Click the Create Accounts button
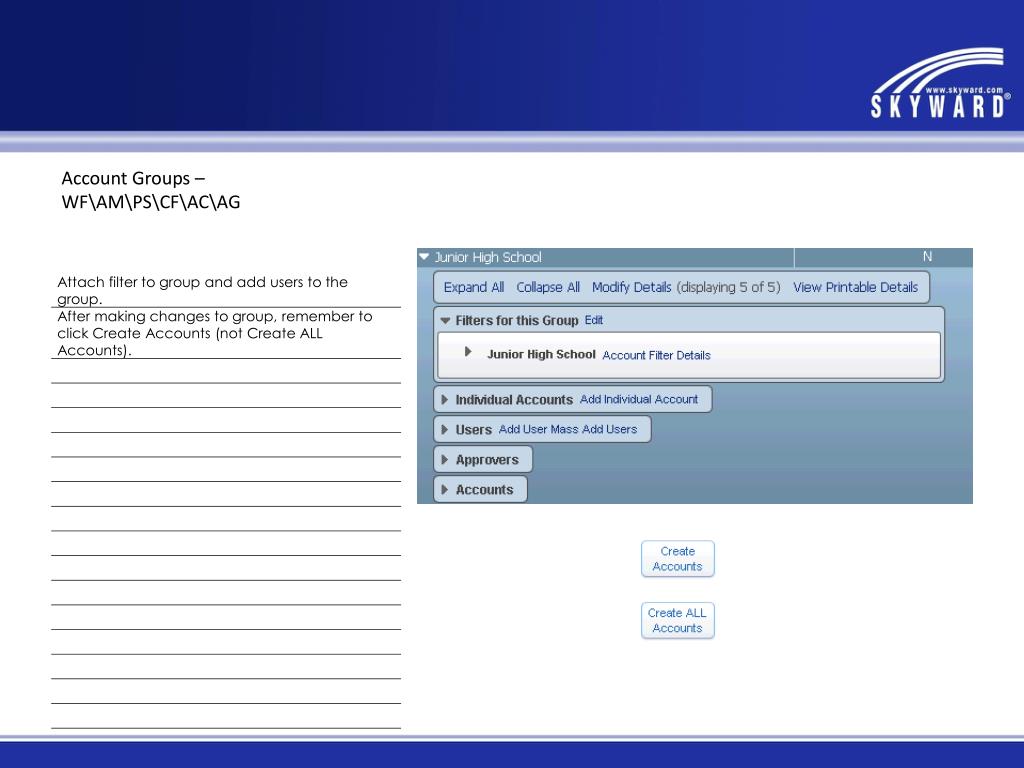Image resolution: width=1024 pixels, height=768 pixels. point(677,559)
